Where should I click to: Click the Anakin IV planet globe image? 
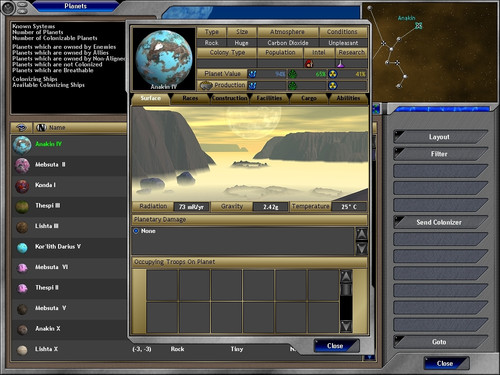164,57
